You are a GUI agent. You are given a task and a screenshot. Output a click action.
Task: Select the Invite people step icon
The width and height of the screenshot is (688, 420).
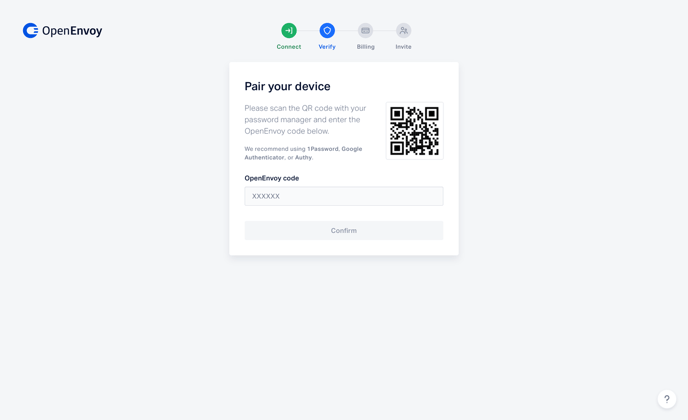pyautogui.click(x=403, y=31)
